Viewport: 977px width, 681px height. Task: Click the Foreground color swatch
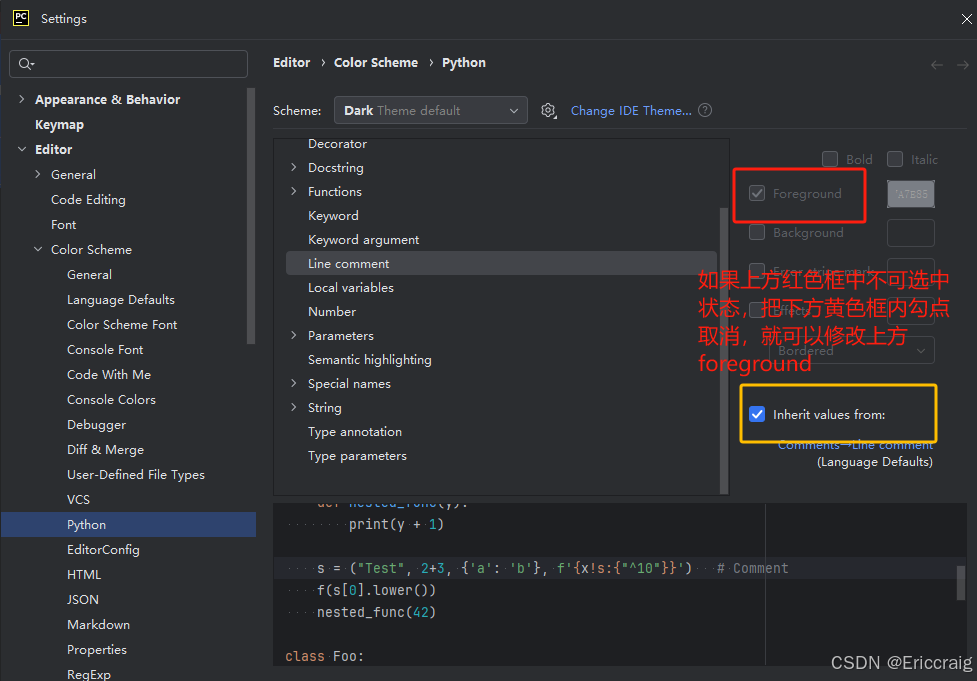tap(910, 194)
